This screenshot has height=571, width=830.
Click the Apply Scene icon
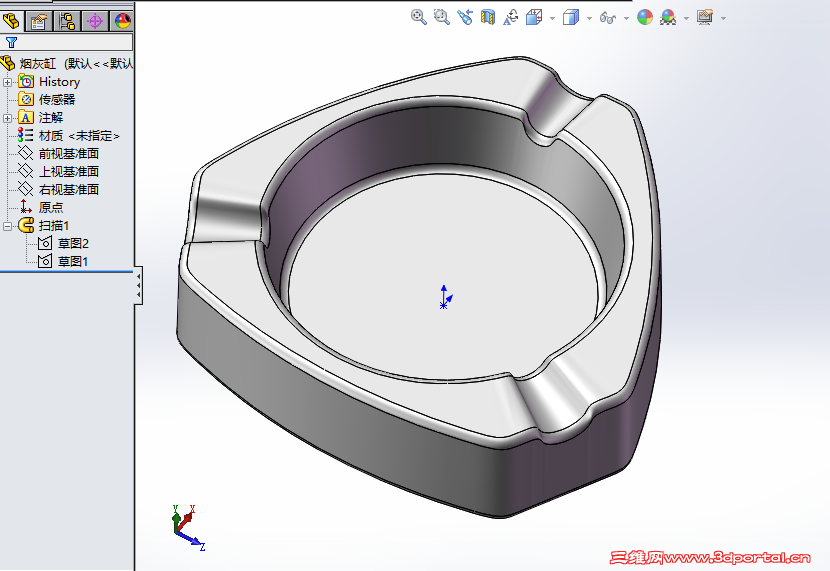click(x=668, y=17)
